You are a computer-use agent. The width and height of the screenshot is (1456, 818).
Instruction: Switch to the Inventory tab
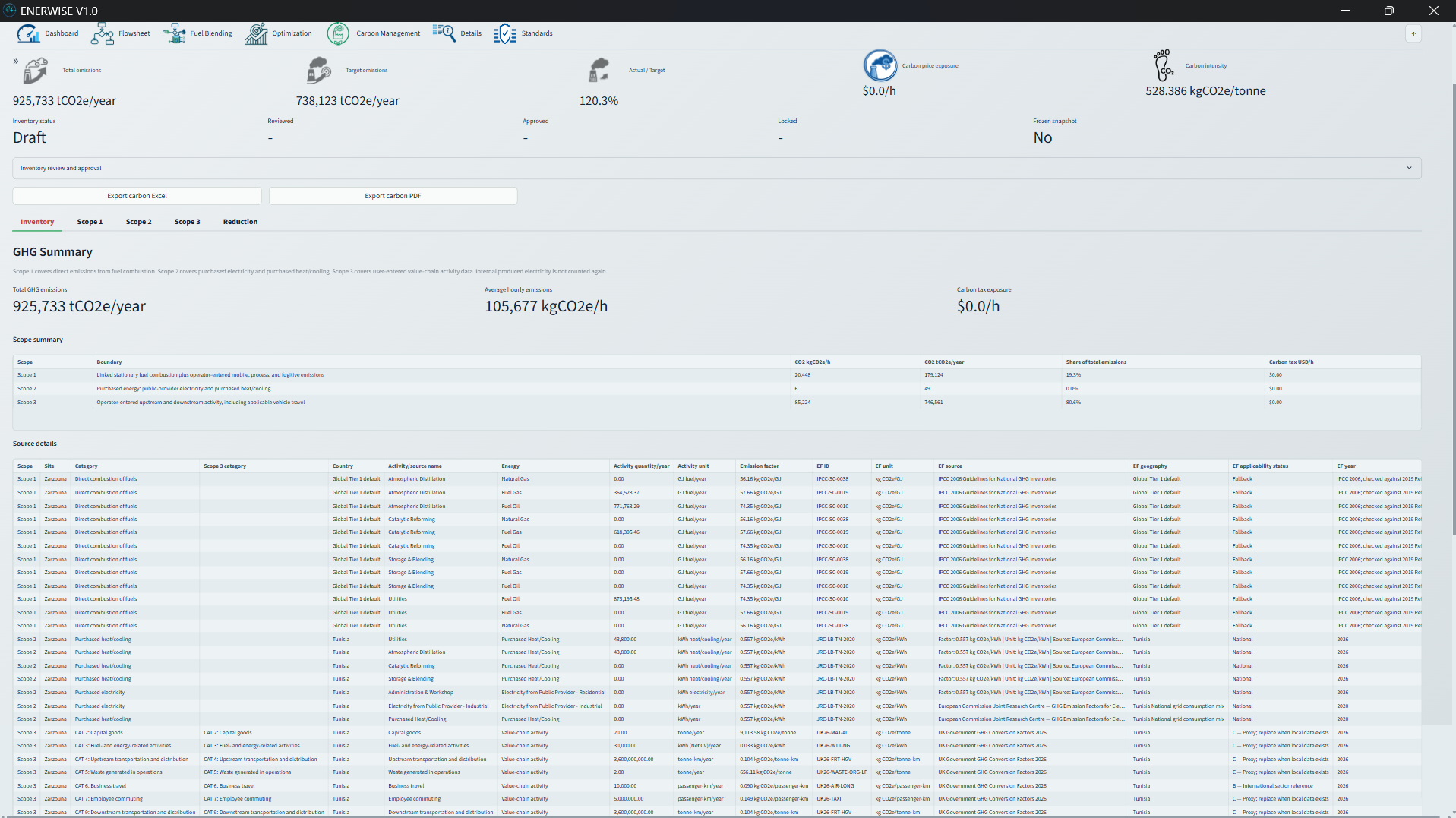click(x=37, y=222)
